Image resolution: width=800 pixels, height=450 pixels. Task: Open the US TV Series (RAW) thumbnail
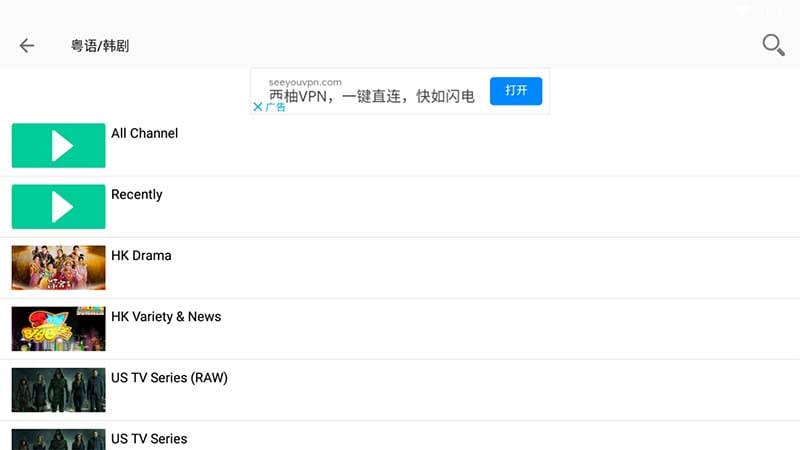[x=59, y=390]
